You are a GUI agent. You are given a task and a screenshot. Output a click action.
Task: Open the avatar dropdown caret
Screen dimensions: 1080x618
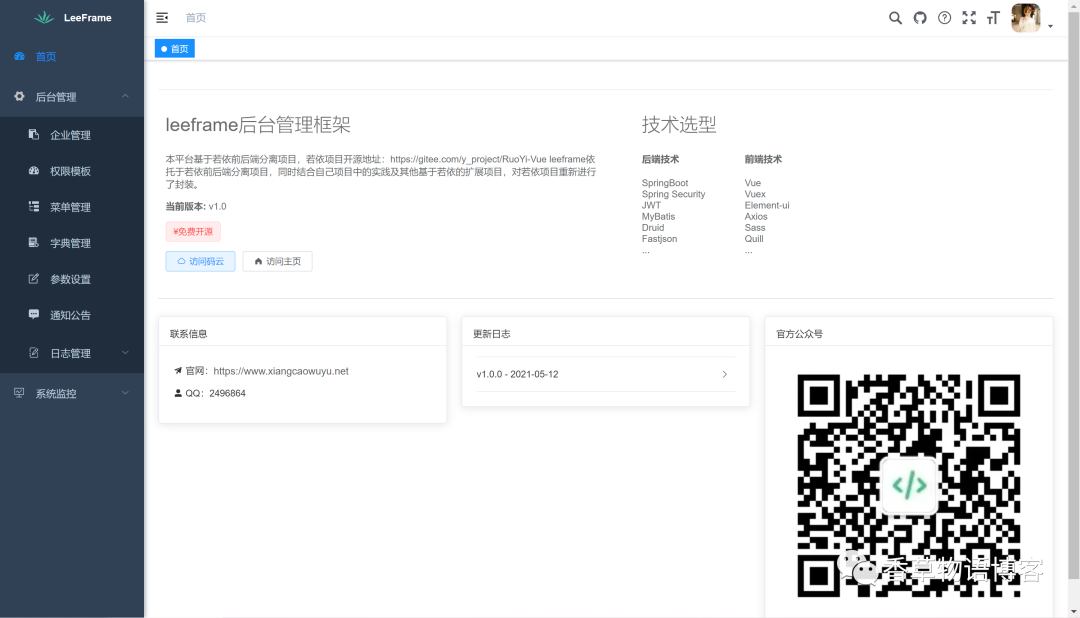[x=1050, y=26]
